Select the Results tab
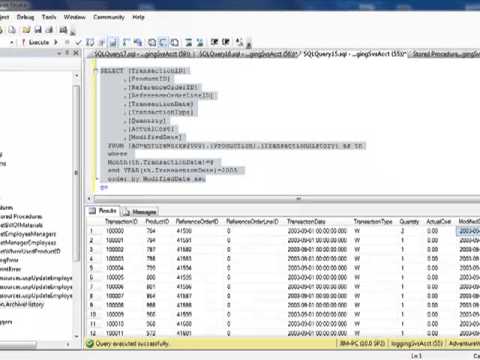The image size is (480, 360). pos(103,211)
